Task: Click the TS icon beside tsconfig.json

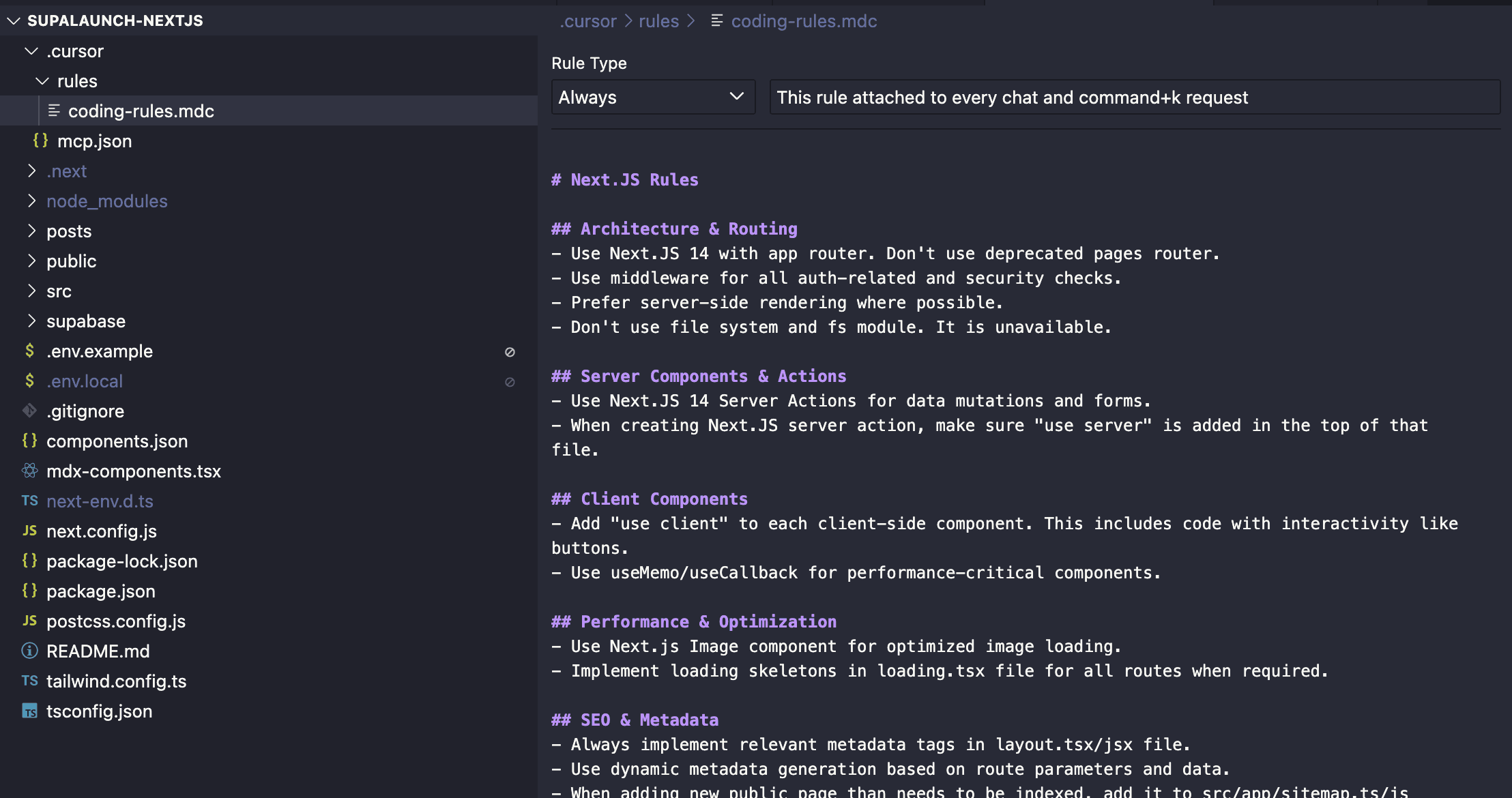Action: click(29, 711)
